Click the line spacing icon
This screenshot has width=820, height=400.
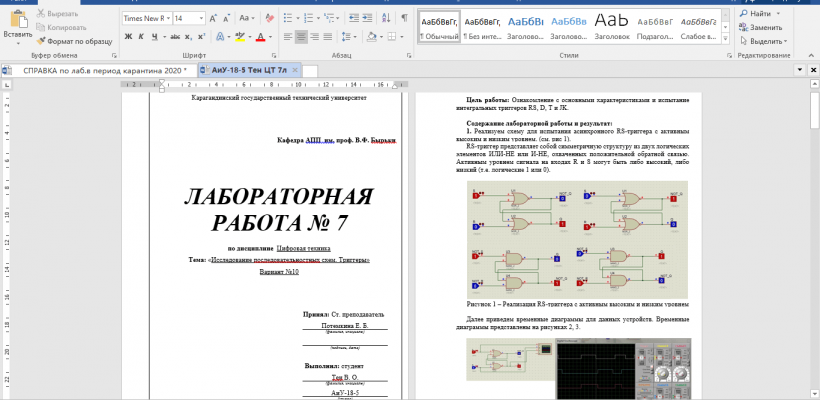tap(346, 37)
